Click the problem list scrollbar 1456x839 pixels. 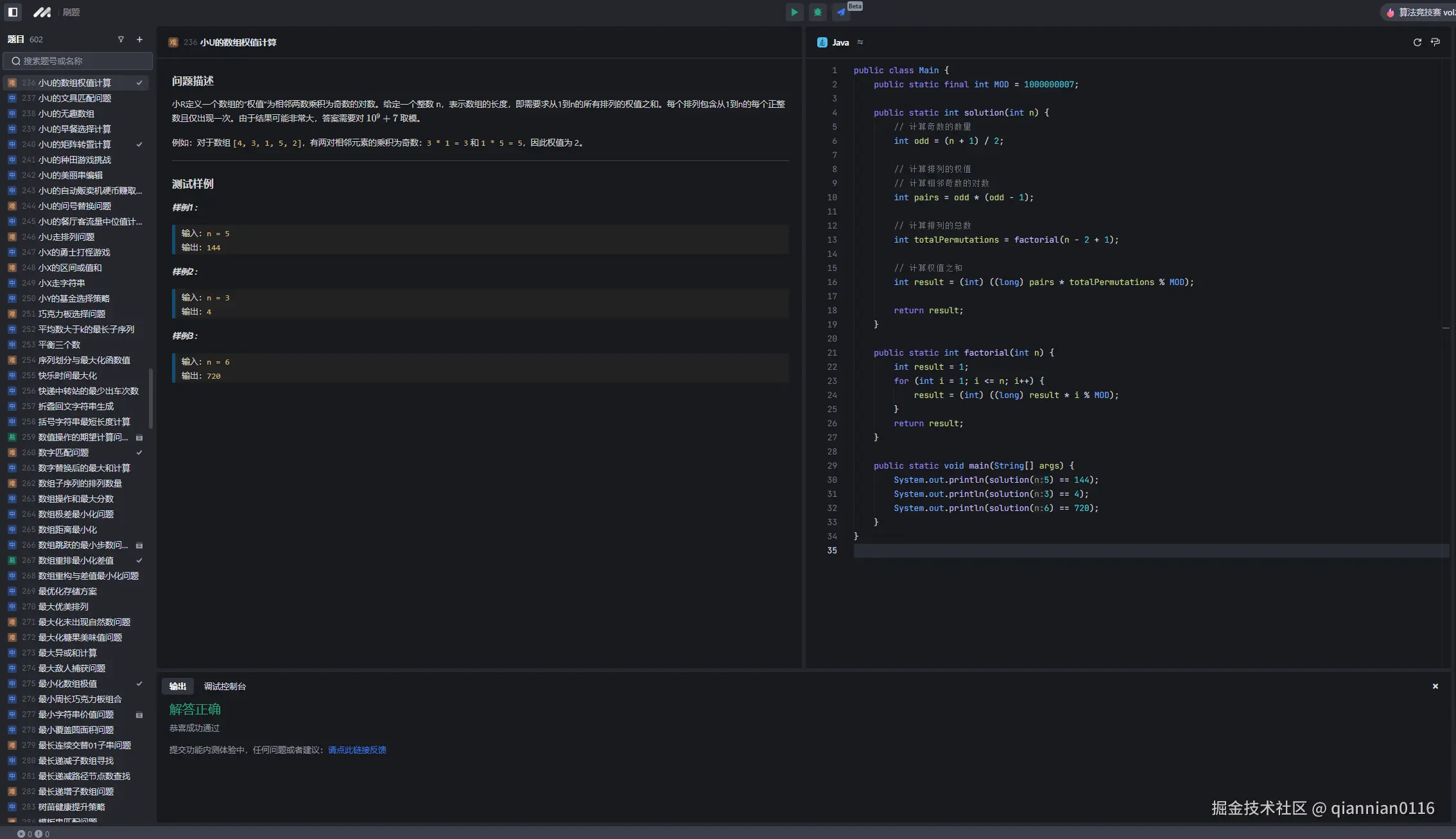(x=151, y=398)
